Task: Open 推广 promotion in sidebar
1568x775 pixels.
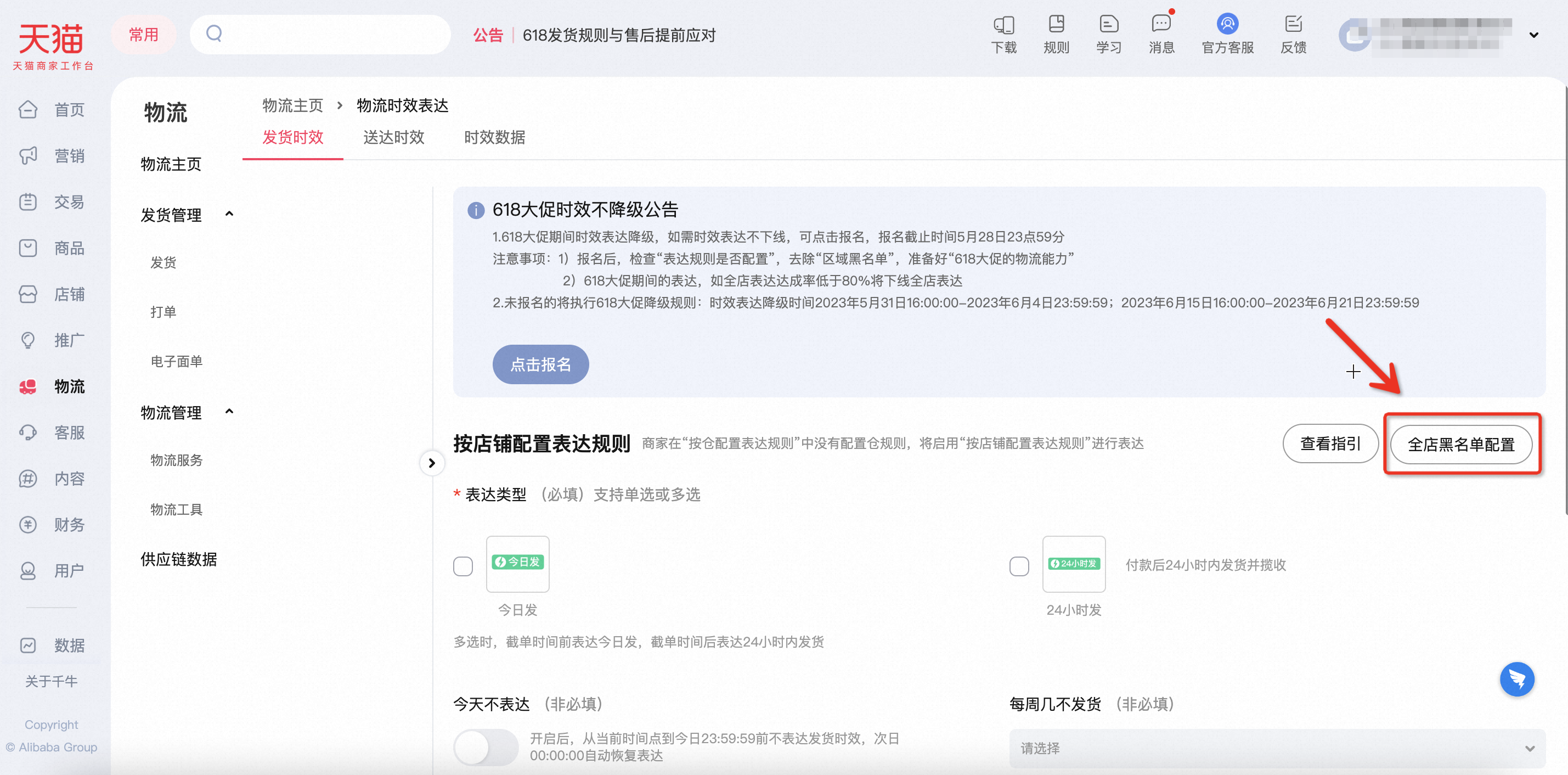Action: coord(52,340)
